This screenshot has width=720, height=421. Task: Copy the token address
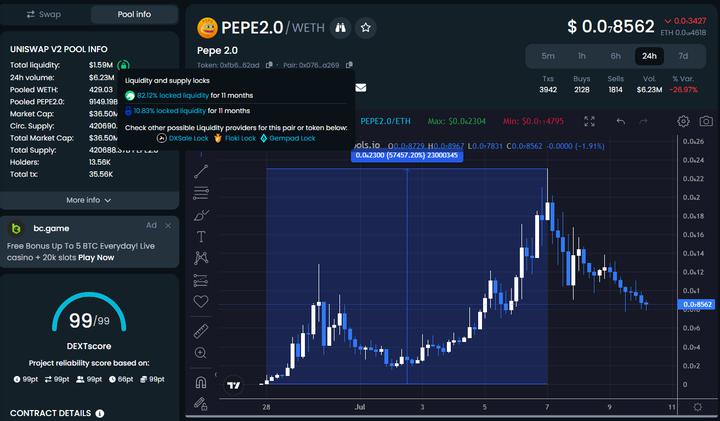coord(270,65)
